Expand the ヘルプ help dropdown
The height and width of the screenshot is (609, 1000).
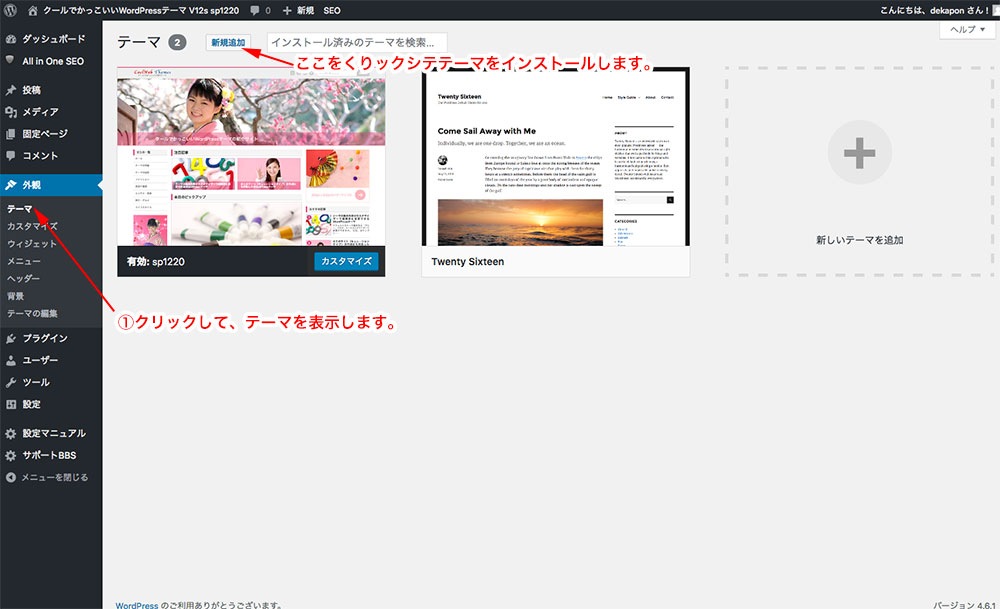click(967, 29)
